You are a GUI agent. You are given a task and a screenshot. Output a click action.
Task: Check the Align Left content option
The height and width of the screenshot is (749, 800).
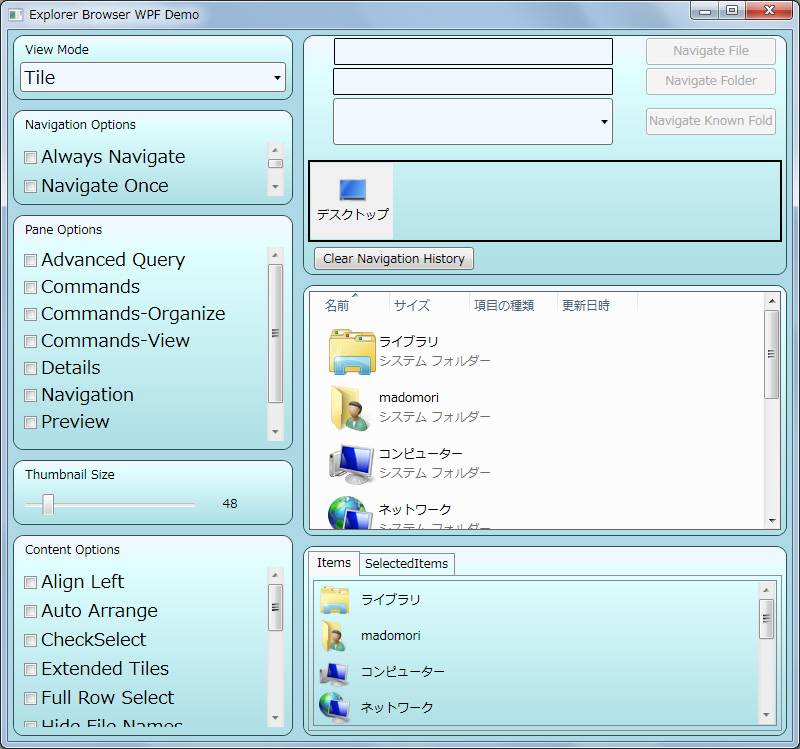[31, 582]
